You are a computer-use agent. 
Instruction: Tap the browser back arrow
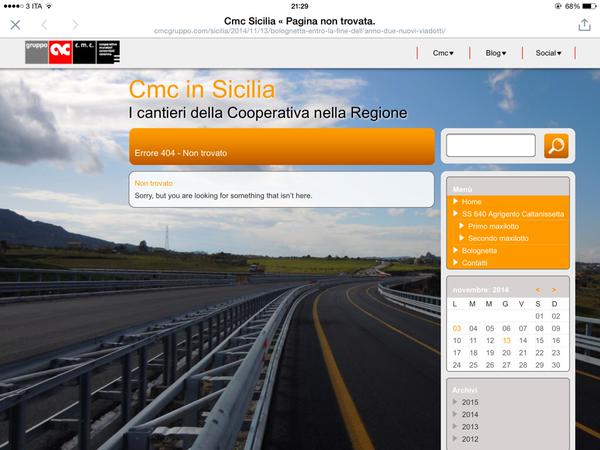pyautogui.click(x=45, y=24)
